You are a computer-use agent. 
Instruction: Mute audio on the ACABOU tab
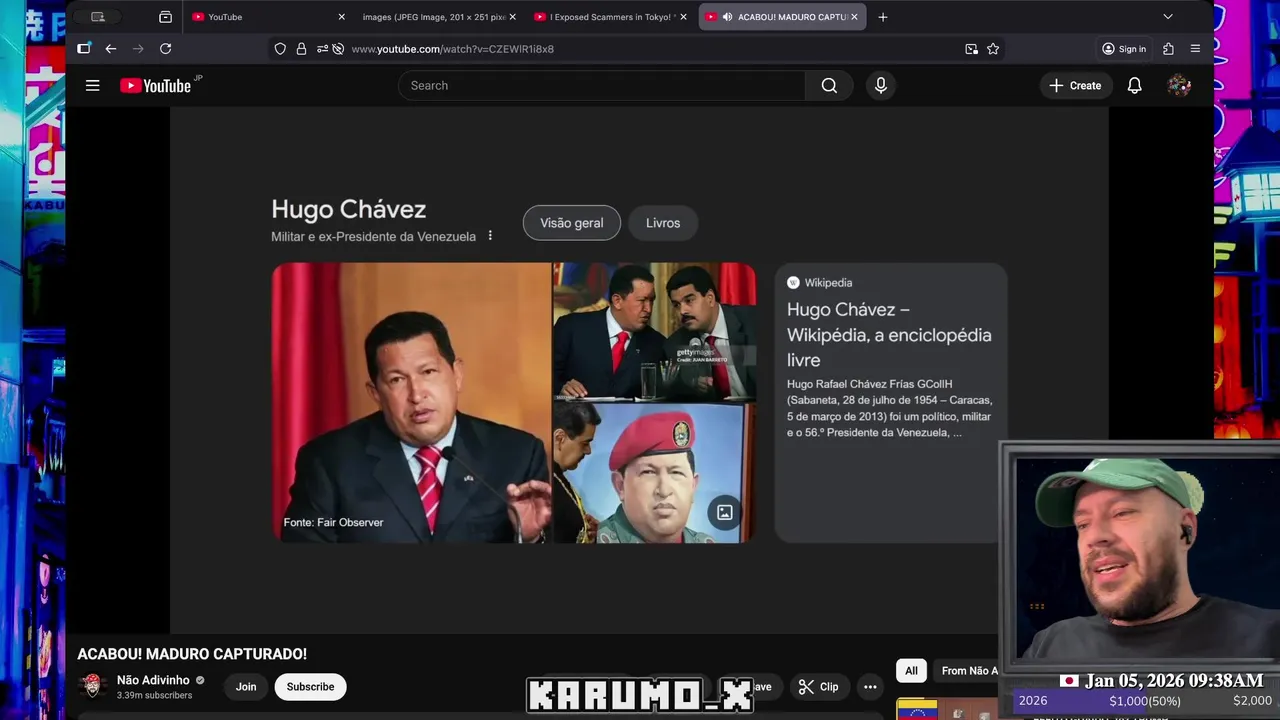point(727,17)
